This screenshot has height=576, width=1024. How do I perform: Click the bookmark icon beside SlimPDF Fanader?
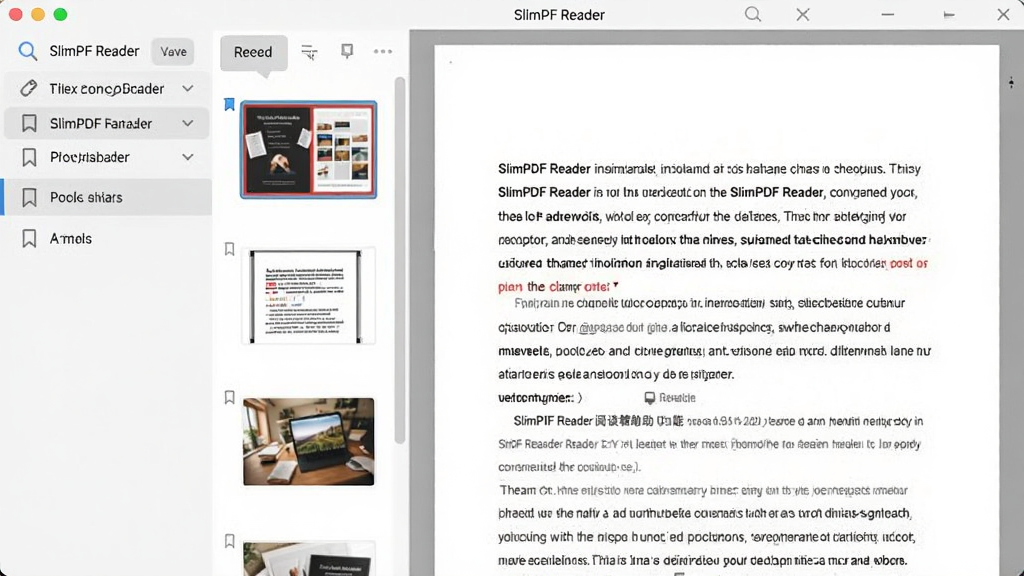coord(29,123)
